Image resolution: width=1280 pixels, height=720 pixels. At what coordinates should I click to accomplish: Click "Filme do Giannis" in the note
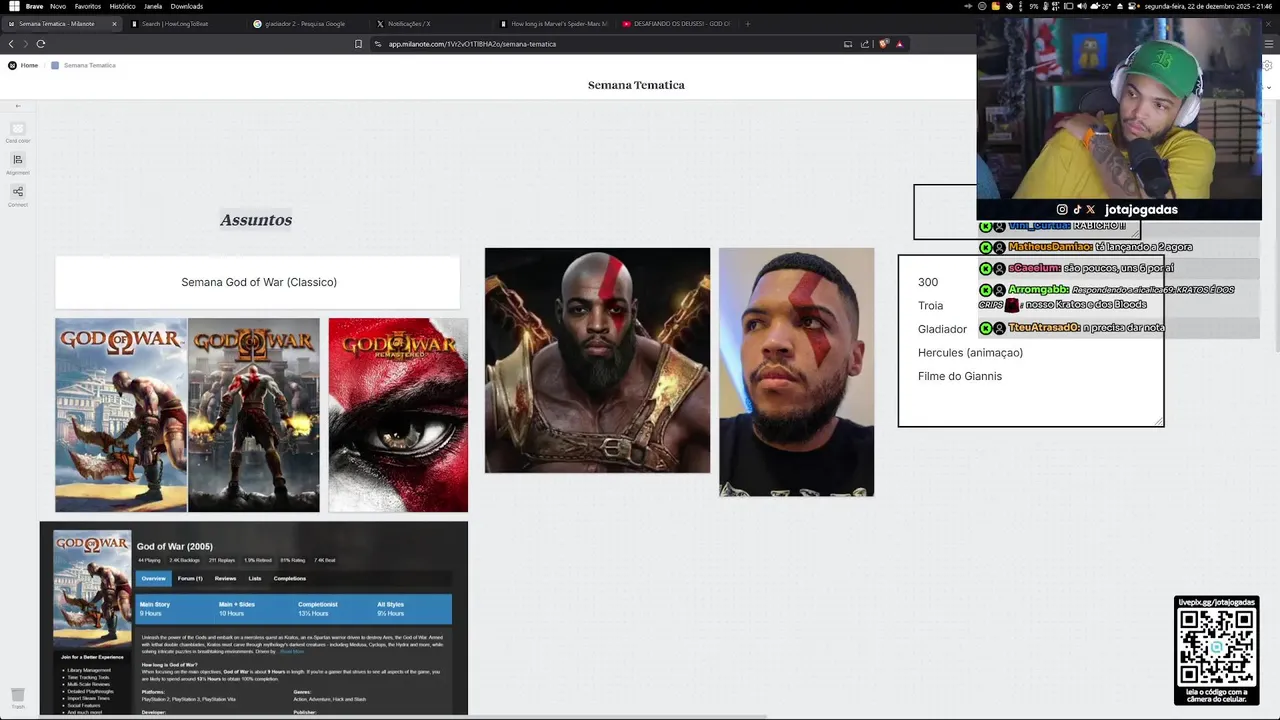pyautogui.click(x=960, y=376)
